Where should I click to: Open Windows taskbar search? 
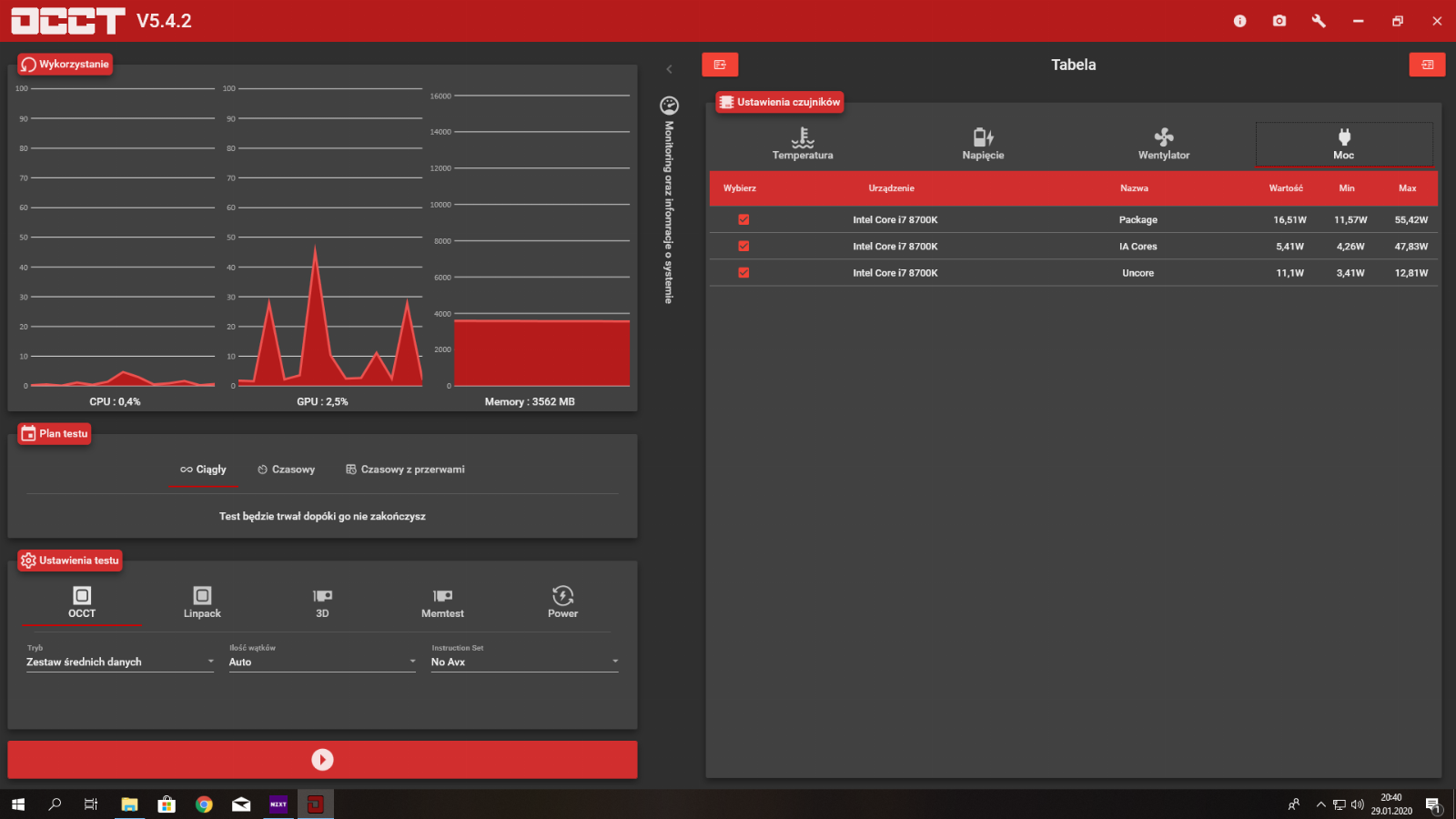coord(55,804)
